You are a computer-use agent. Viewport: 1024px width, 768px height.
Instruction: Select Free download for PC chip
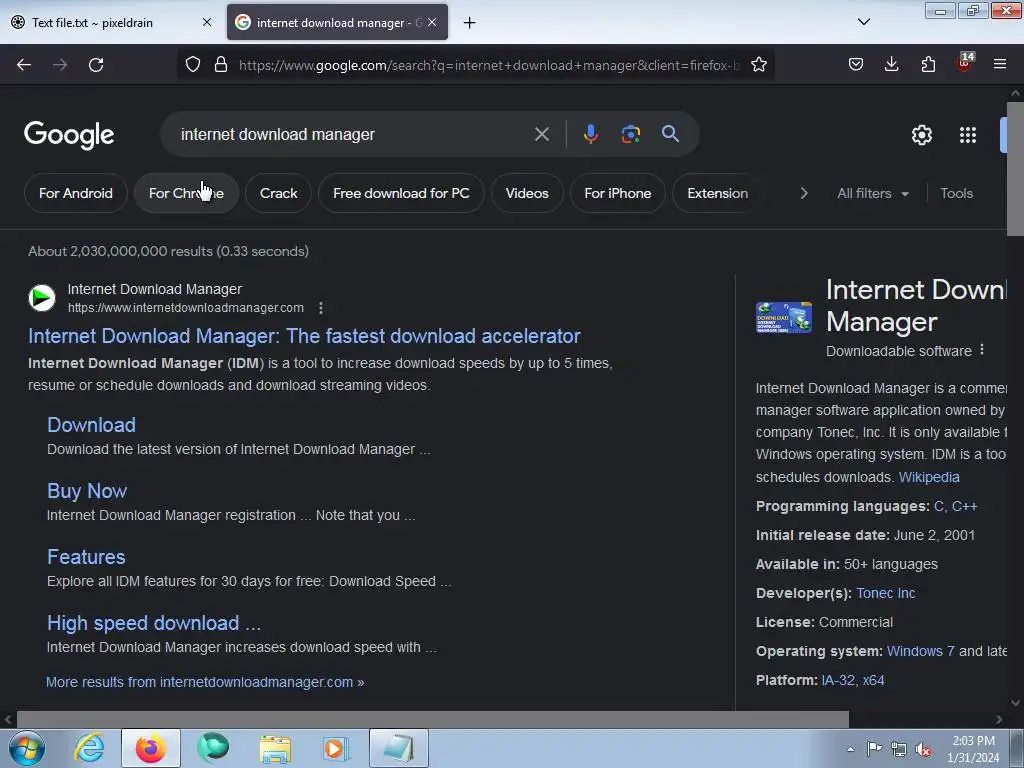pos(401,193)
